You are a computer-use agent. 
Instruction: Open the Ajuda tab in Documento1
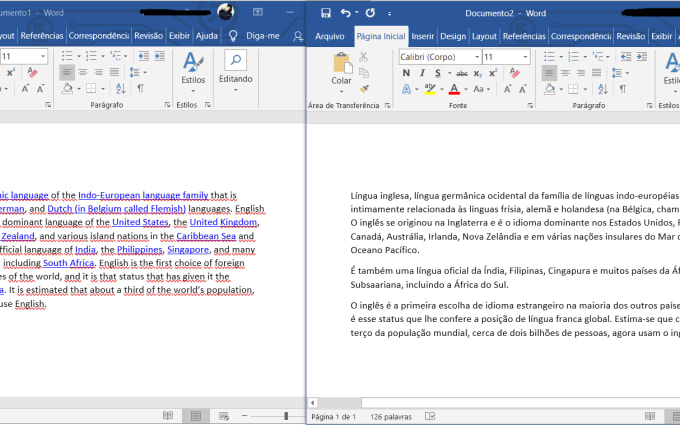206,36
